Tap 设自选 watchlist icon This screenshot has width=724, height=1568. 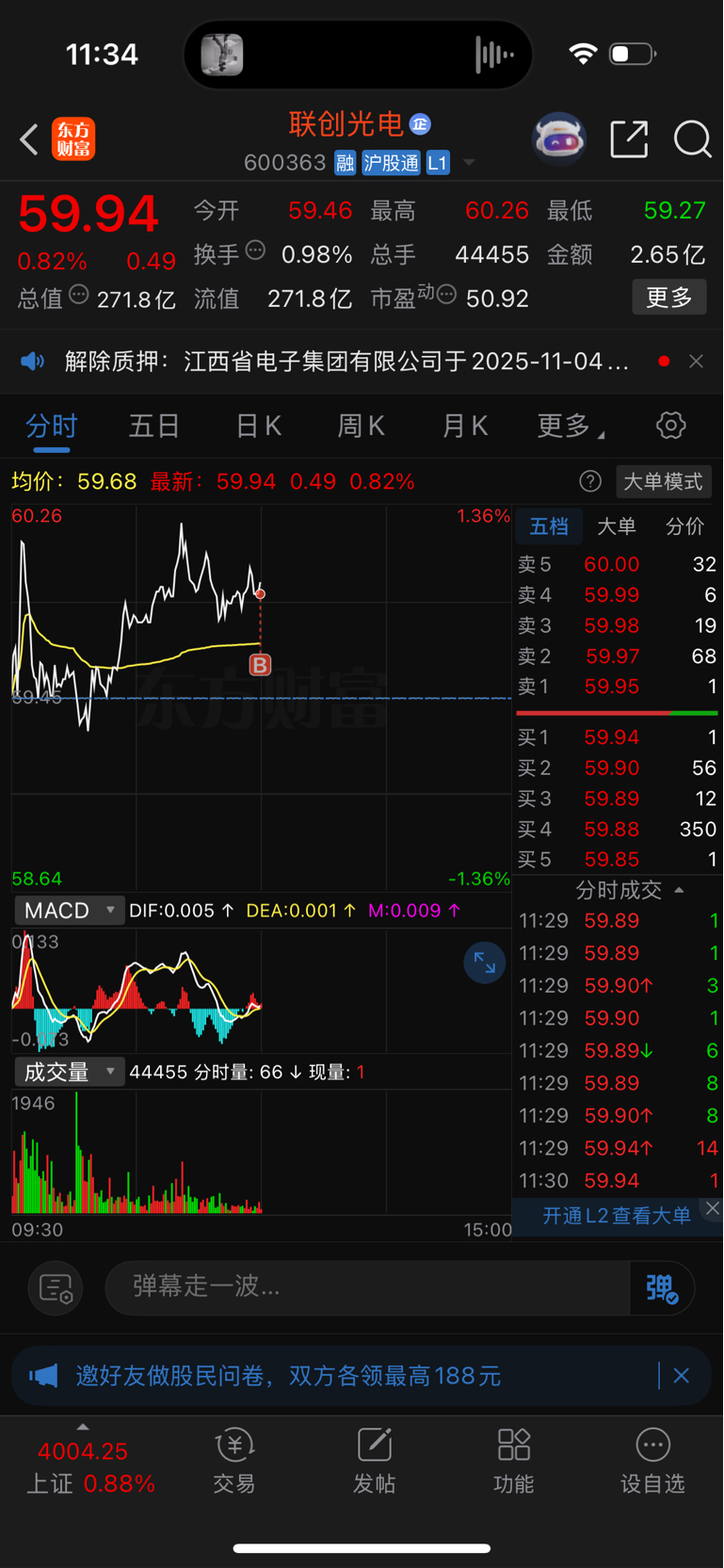[652, 1461]
